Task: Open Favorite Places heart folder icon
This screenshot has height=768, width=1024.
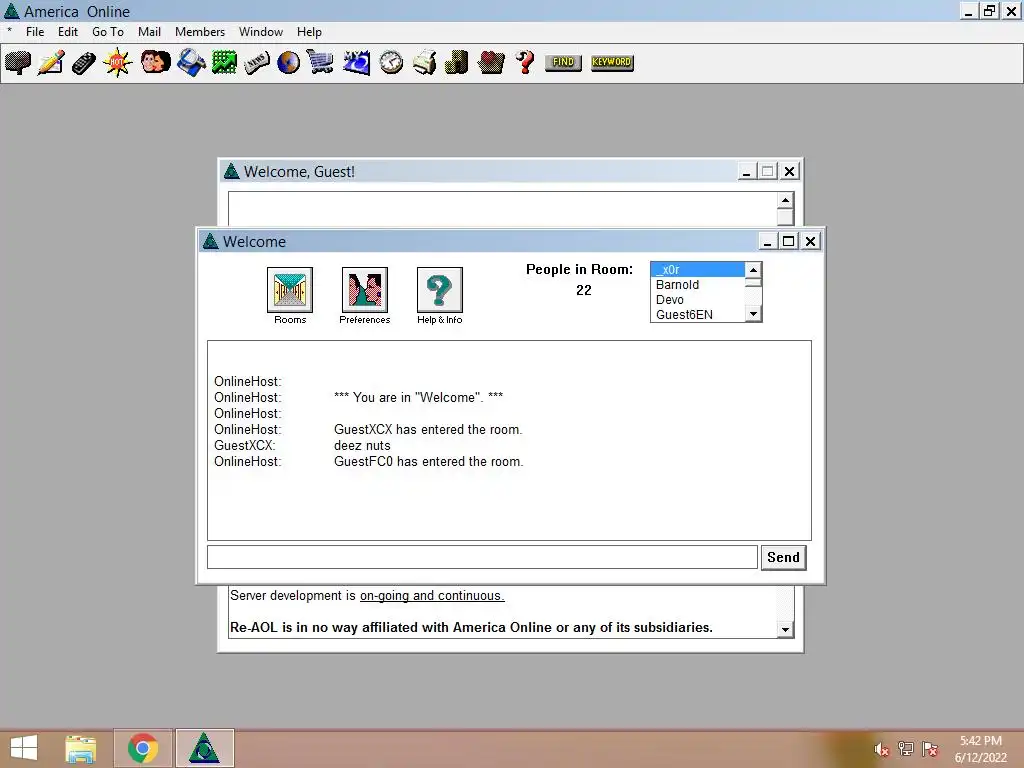Action: (491, 63)
